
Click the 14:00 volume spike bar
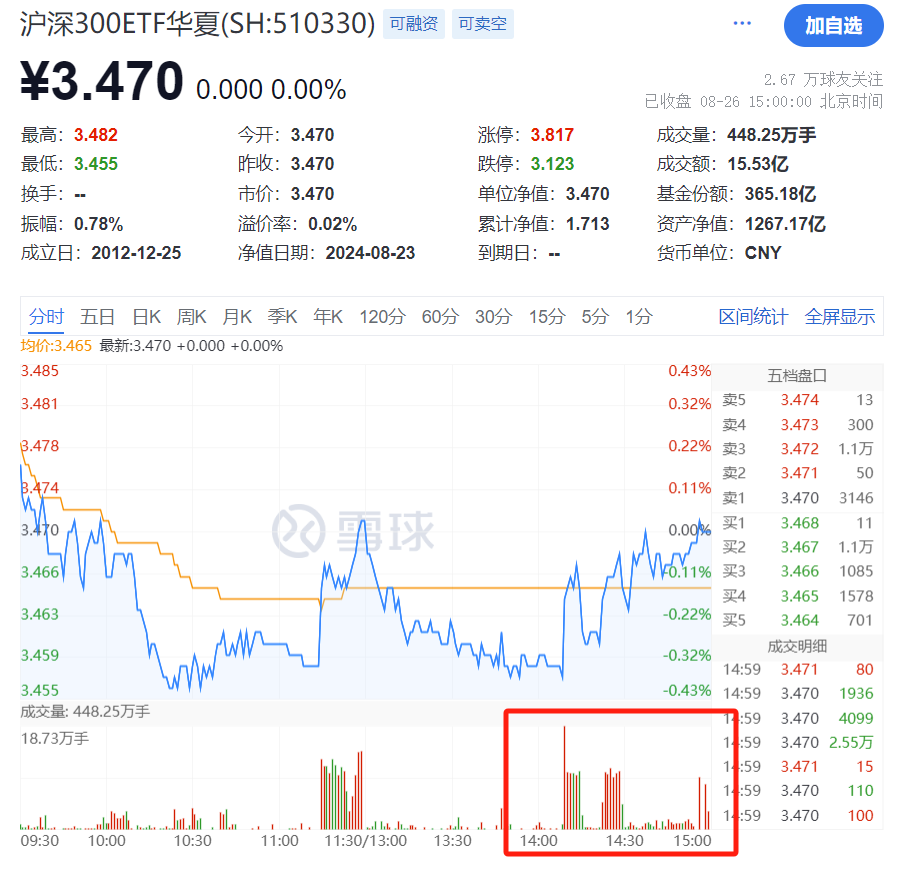(x=564, y=777)
